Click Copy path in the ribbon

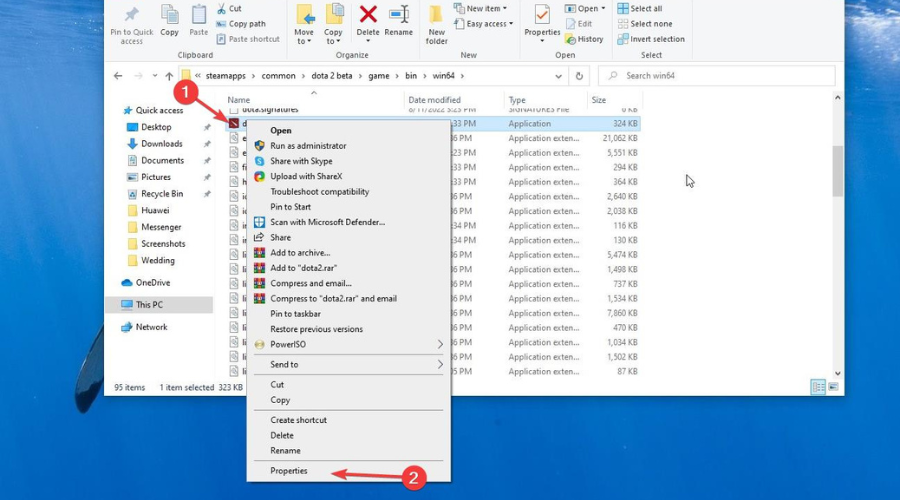(x=241, y=24)
